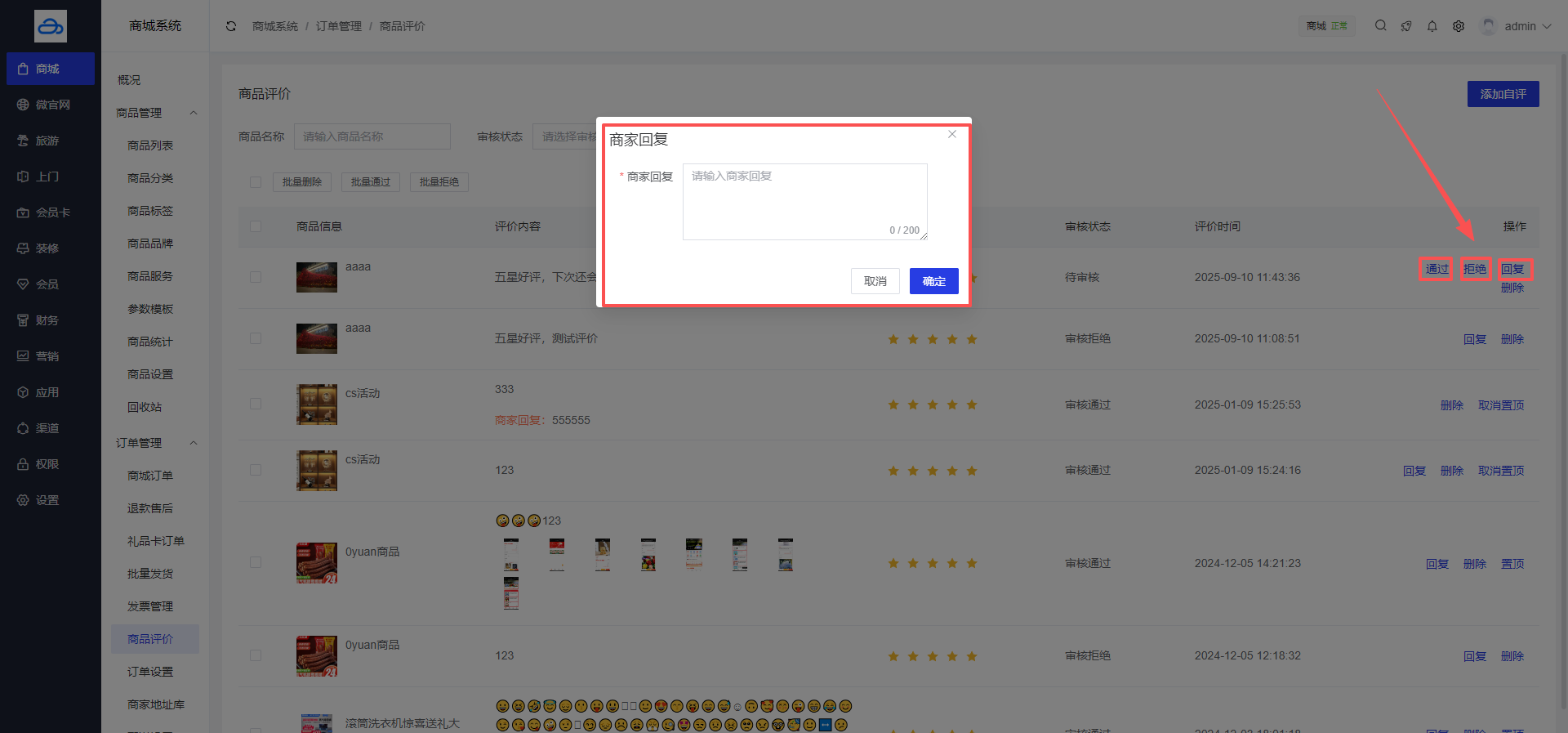The height and width of the screenshot is (733, 1568).
Task: Click the cloud logo at top left
Action: (51, 26)
